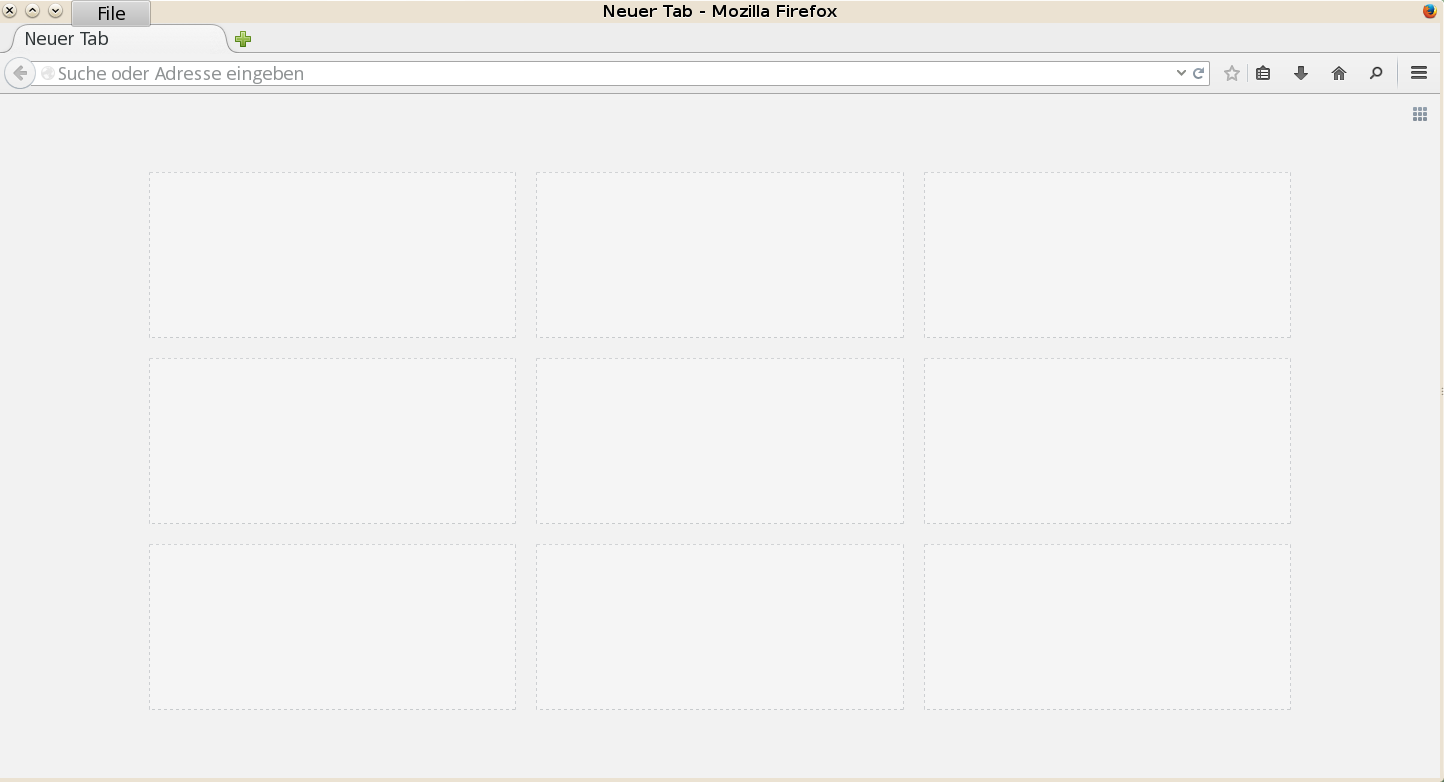Toggle the new tab tiles grid icon

[x=1419, y=113]
